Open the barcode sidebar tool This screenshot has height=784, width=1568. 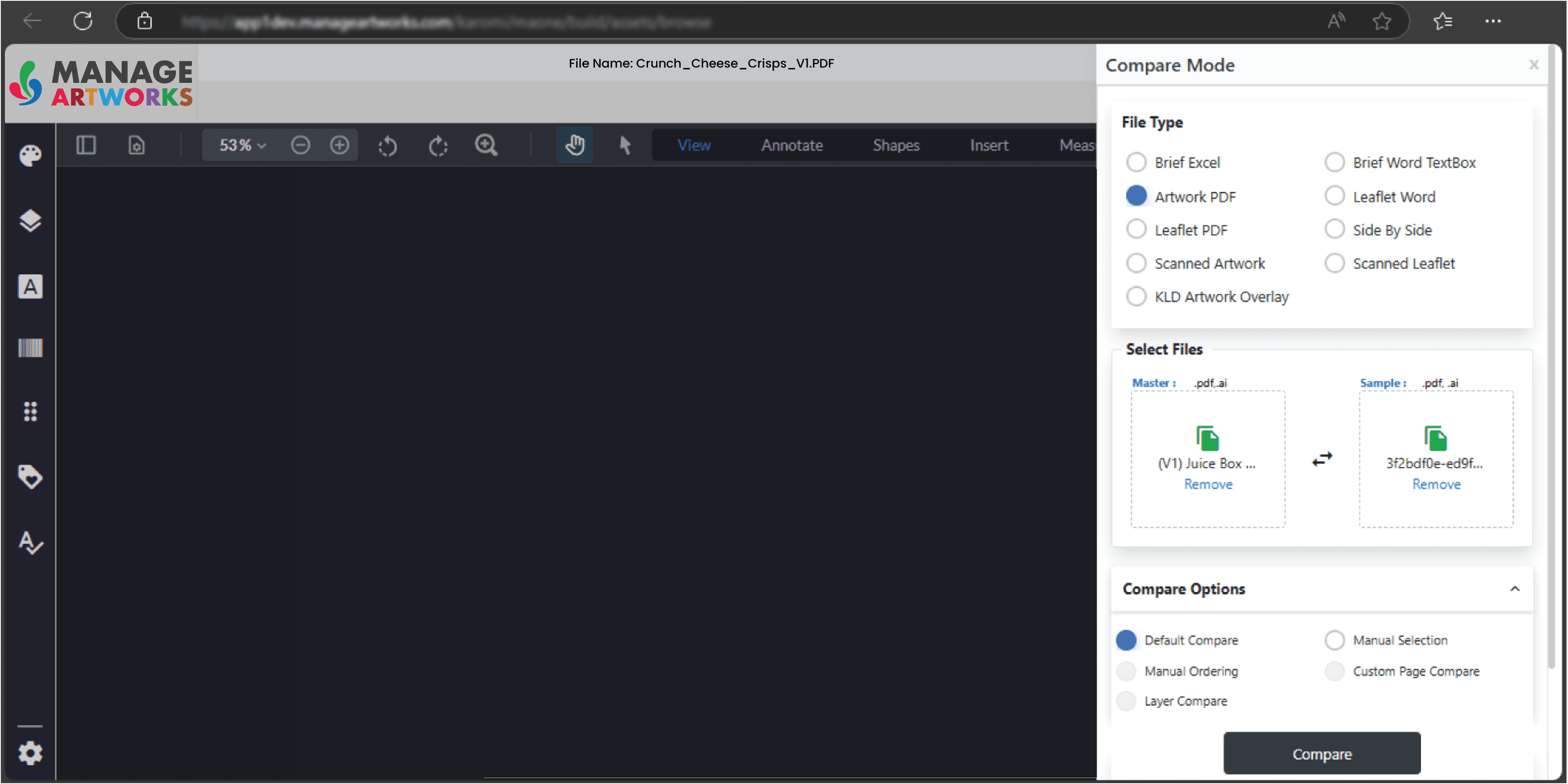tap(31, 348)
